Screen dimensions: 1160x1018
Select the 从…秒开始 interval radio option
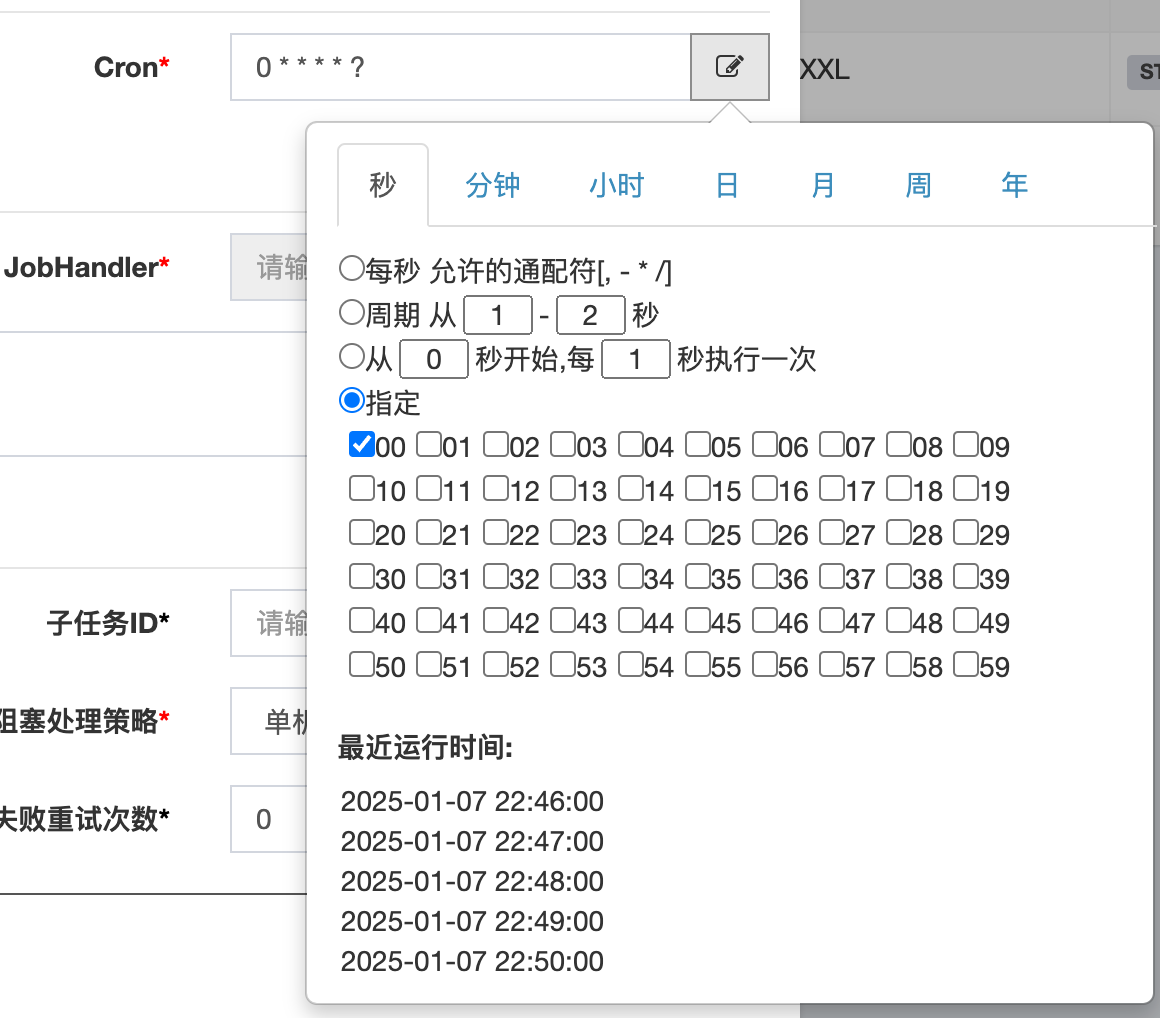tap(351, 357)
